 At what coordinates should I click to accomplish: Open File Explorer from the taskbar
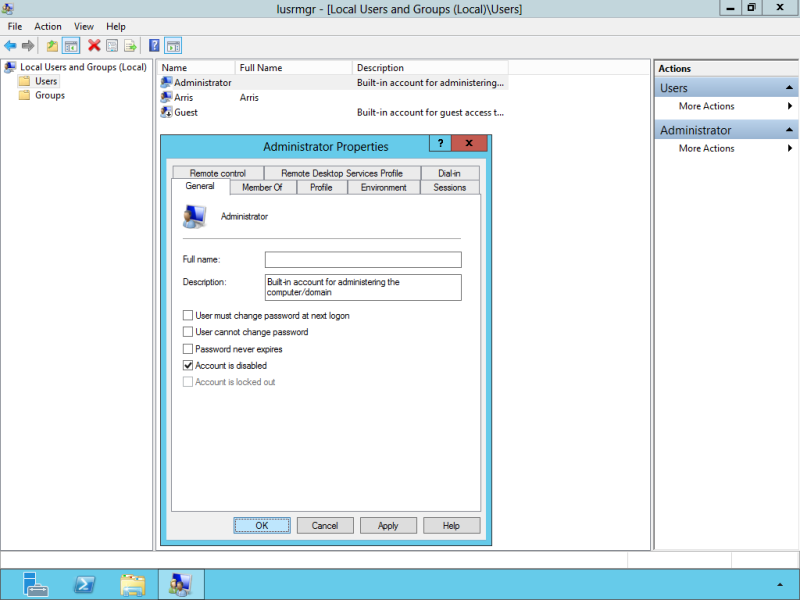click(x=133, y=585)
